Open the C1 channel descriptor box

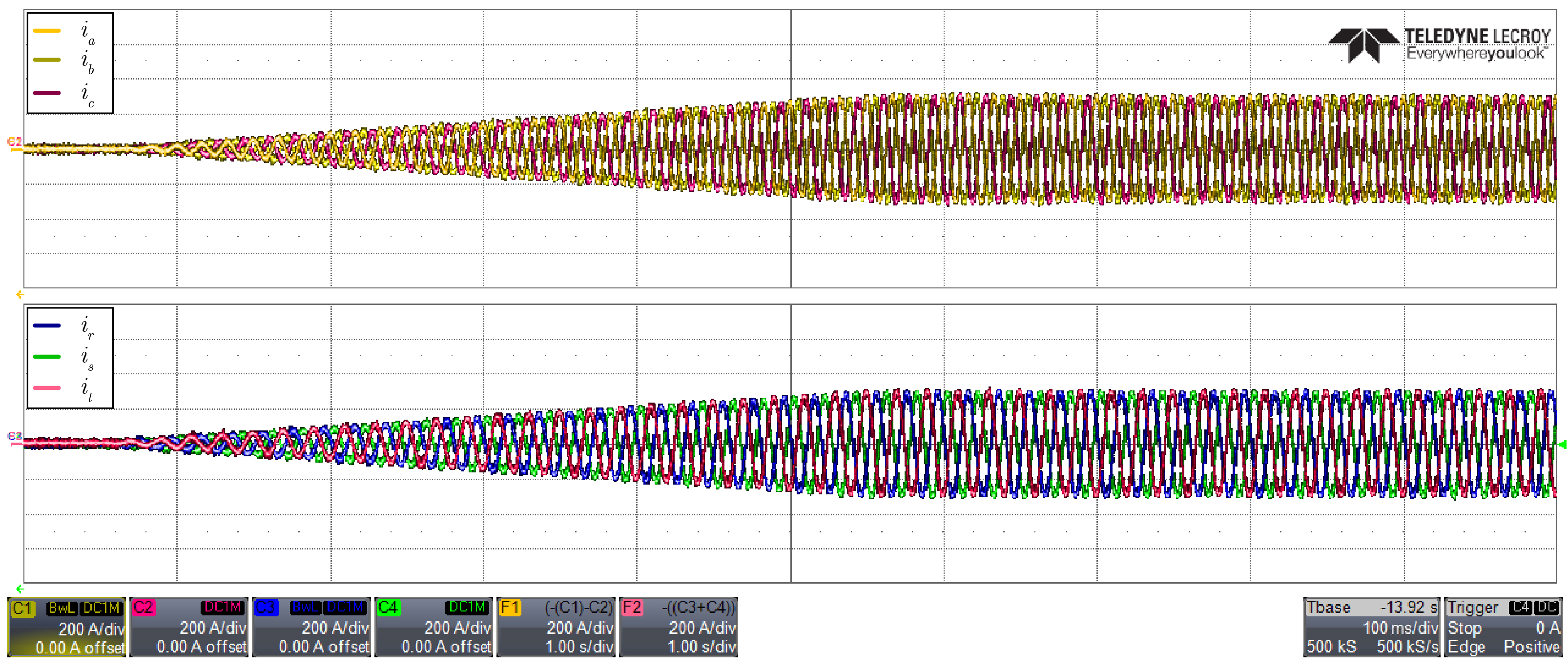pos(66,627)
